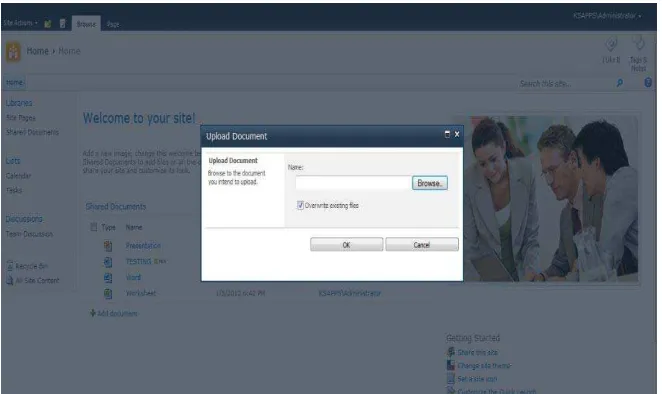Open the Administrator user account menu
The width and height of the screenshot is (662, 394).
click(607, 16)
